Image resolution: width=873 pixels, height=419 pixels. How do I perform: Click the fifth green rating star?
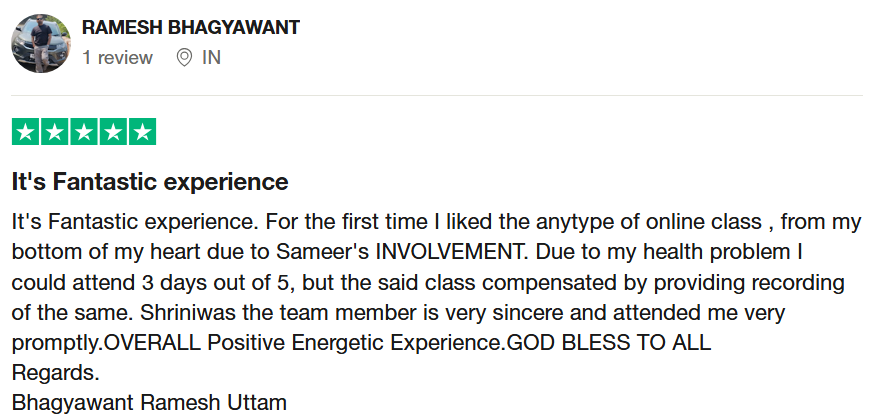(142, 131)
